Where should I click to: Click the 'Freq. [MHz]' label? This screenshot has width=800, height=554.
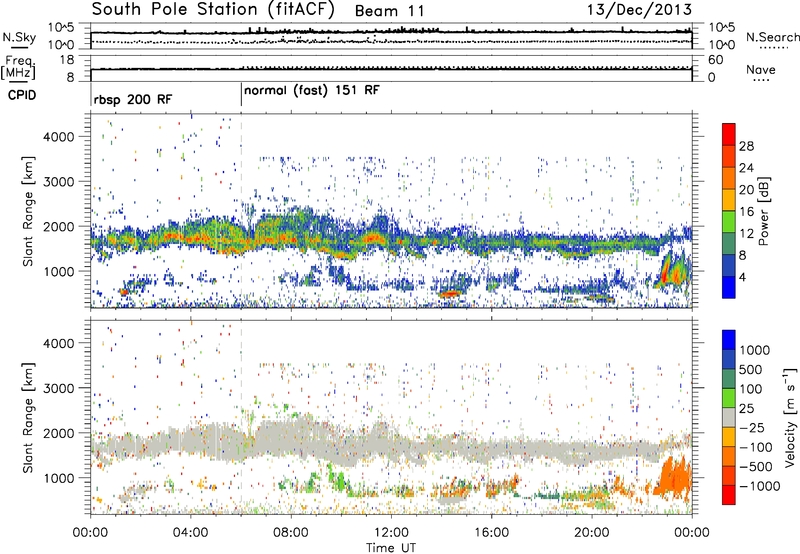18,68
